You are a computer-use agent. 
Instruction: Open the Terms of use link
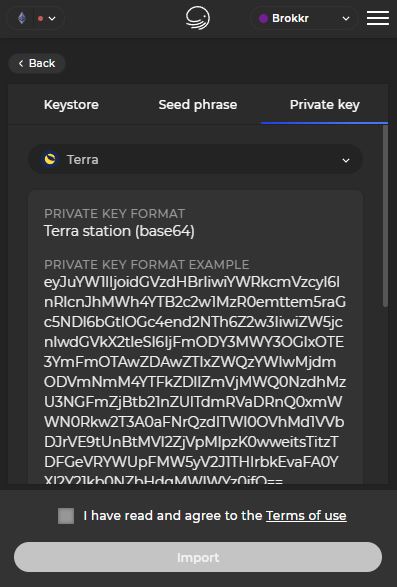(306, 515)
